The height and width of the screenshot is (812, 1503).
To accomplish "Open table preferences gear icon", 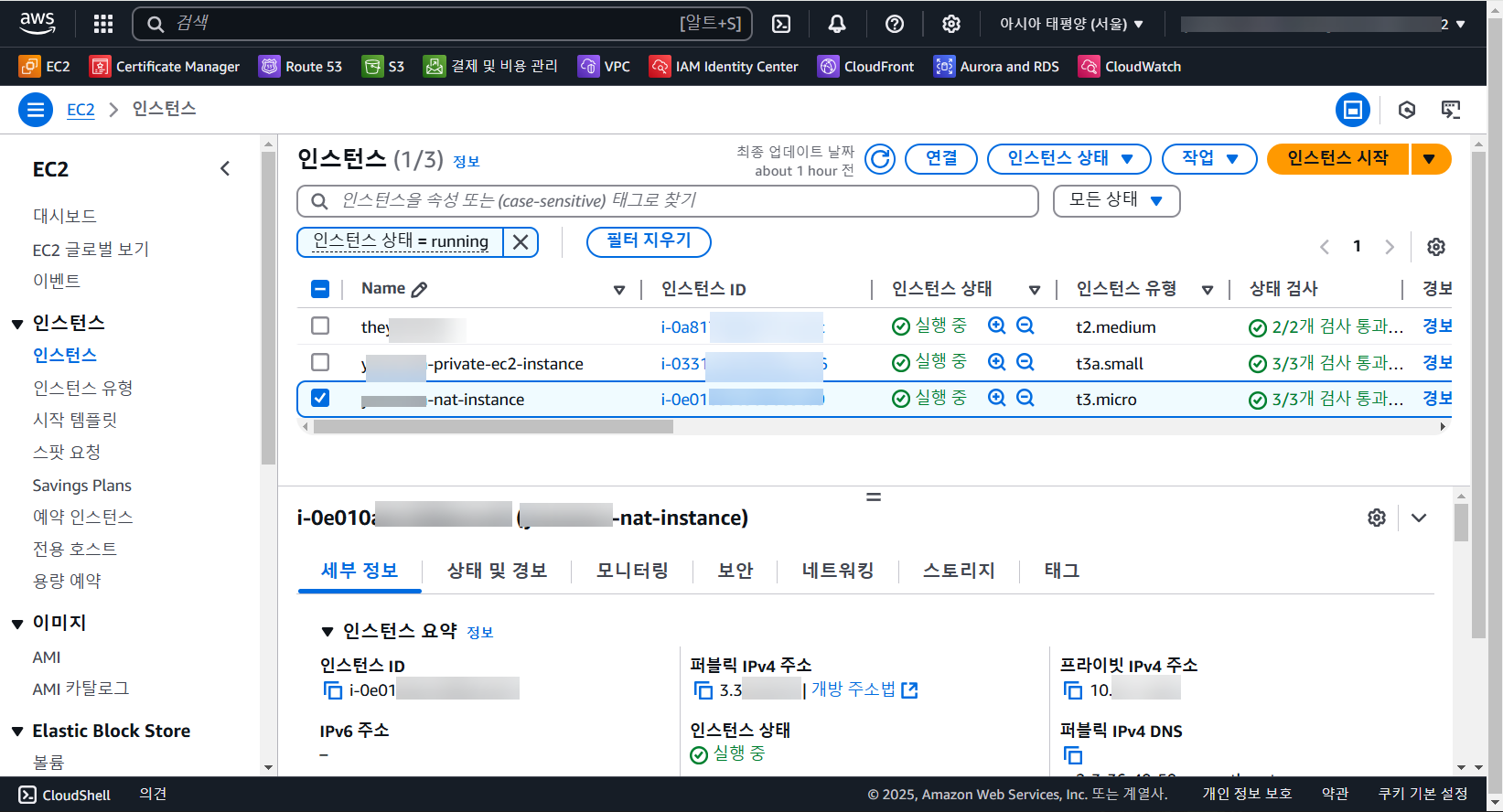I will pos(1436,247).
